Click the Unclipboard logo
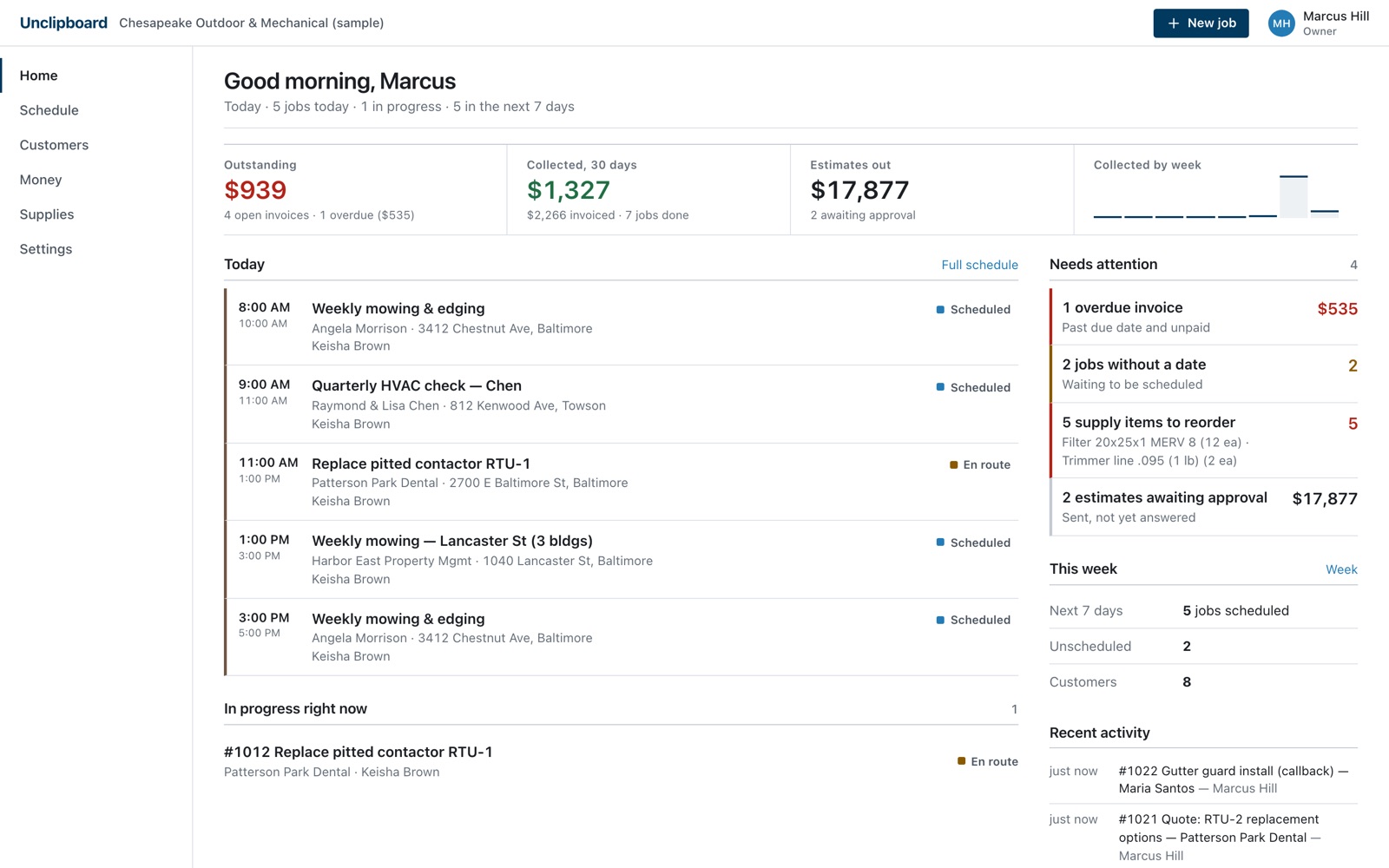This screenshot has height=868, width=1389. (x=63, y=23)
